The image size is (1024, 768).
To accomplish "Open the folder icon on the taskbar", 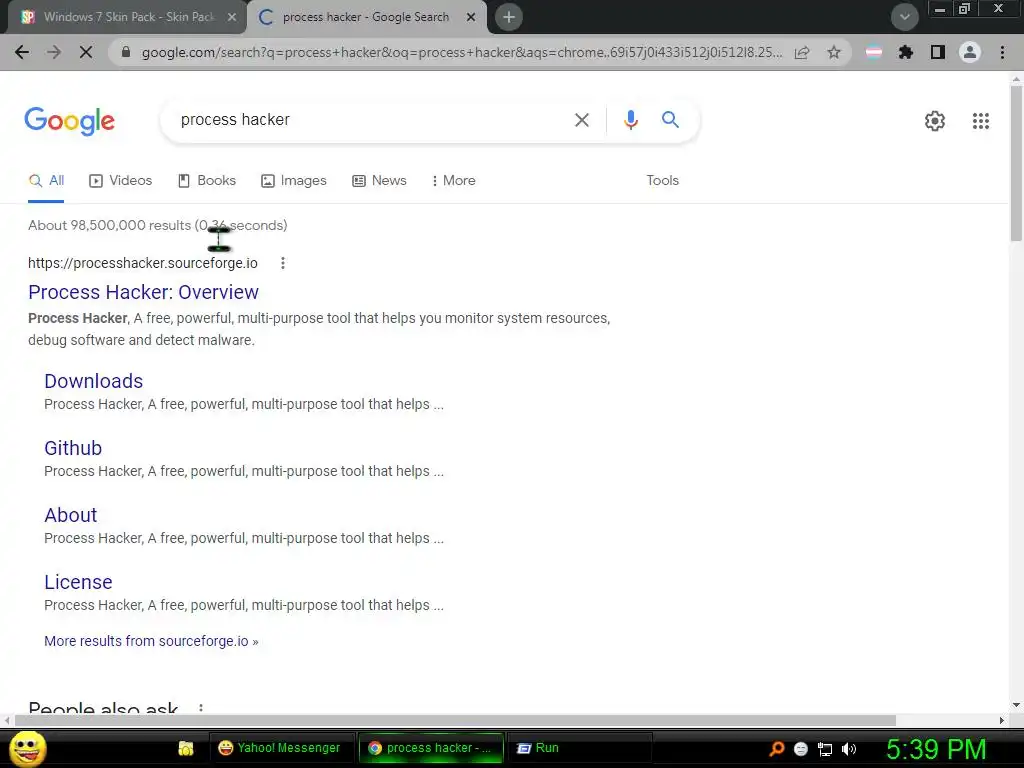I will tap(186, 748).
